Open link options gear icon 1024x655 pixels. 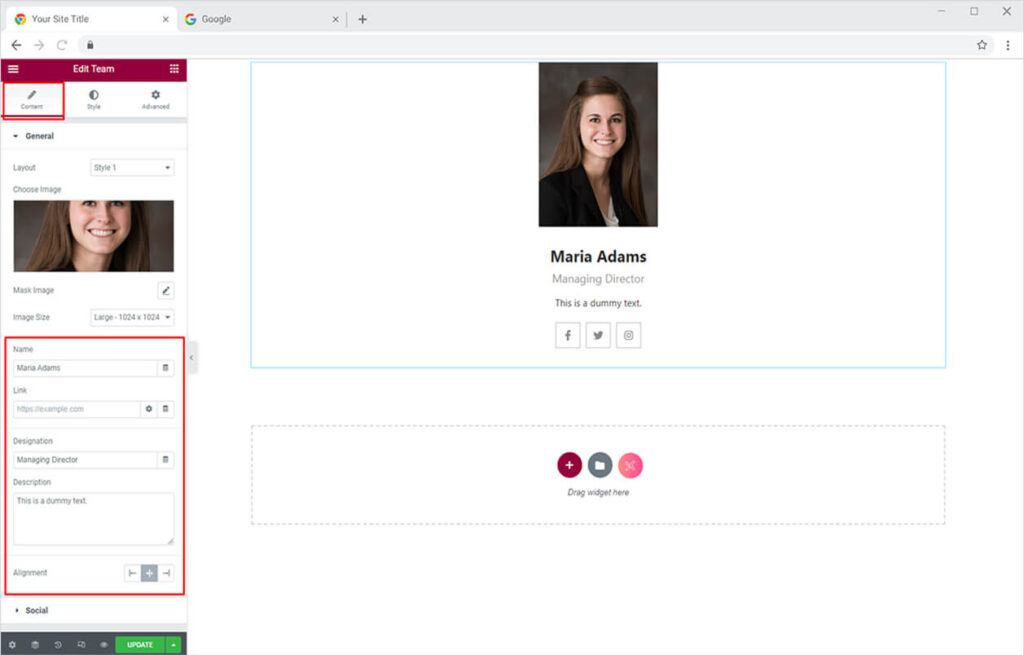click(x=149, y=409)
